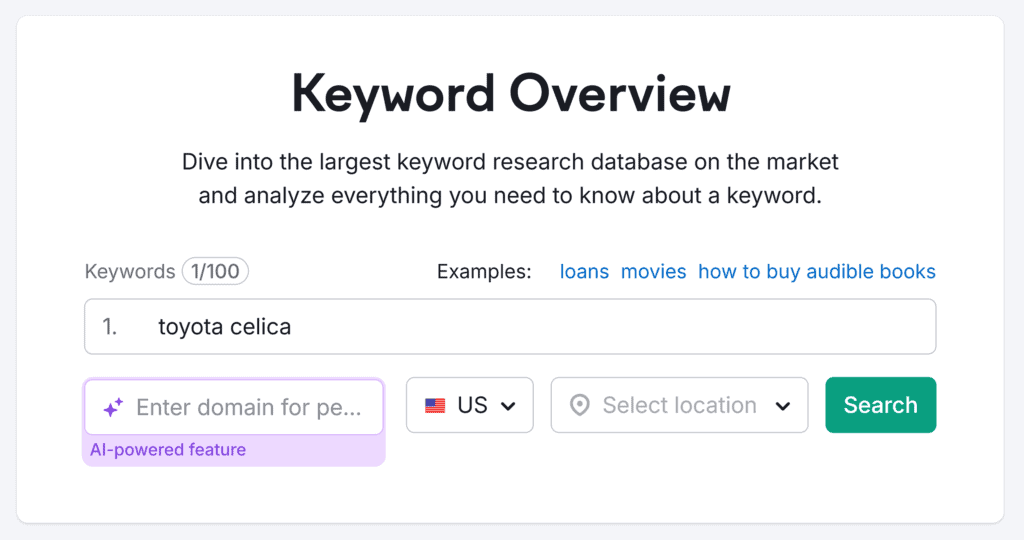Screen dimensions: 1024x540
Task: Click the "1." keyword row number
Action: click(110, 327)
